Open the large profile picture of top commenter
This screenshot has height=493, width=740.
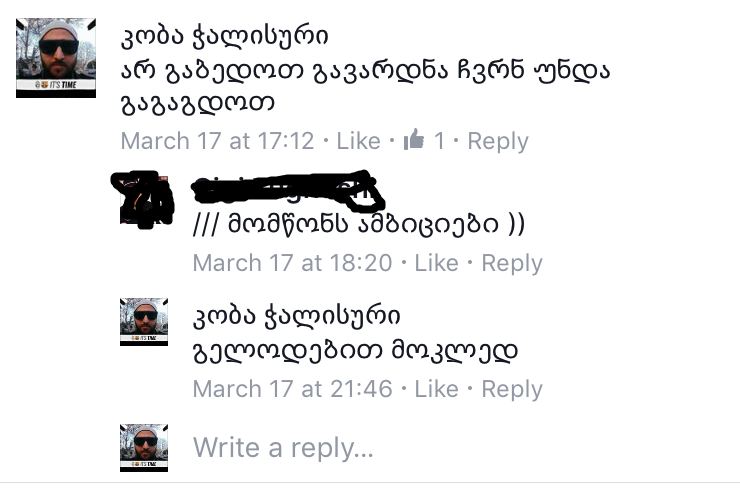coord(56,58)
